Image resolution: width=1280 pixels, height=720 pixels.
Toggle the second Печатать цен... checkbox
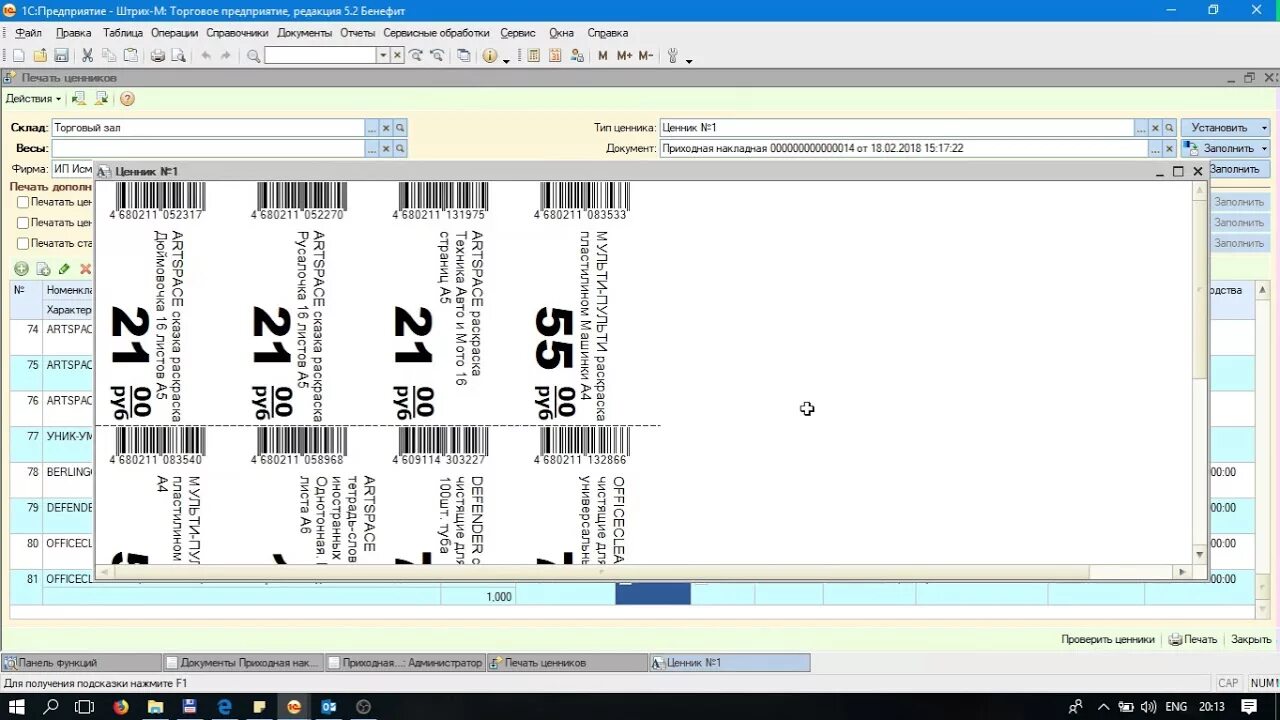tap(23, 223)
